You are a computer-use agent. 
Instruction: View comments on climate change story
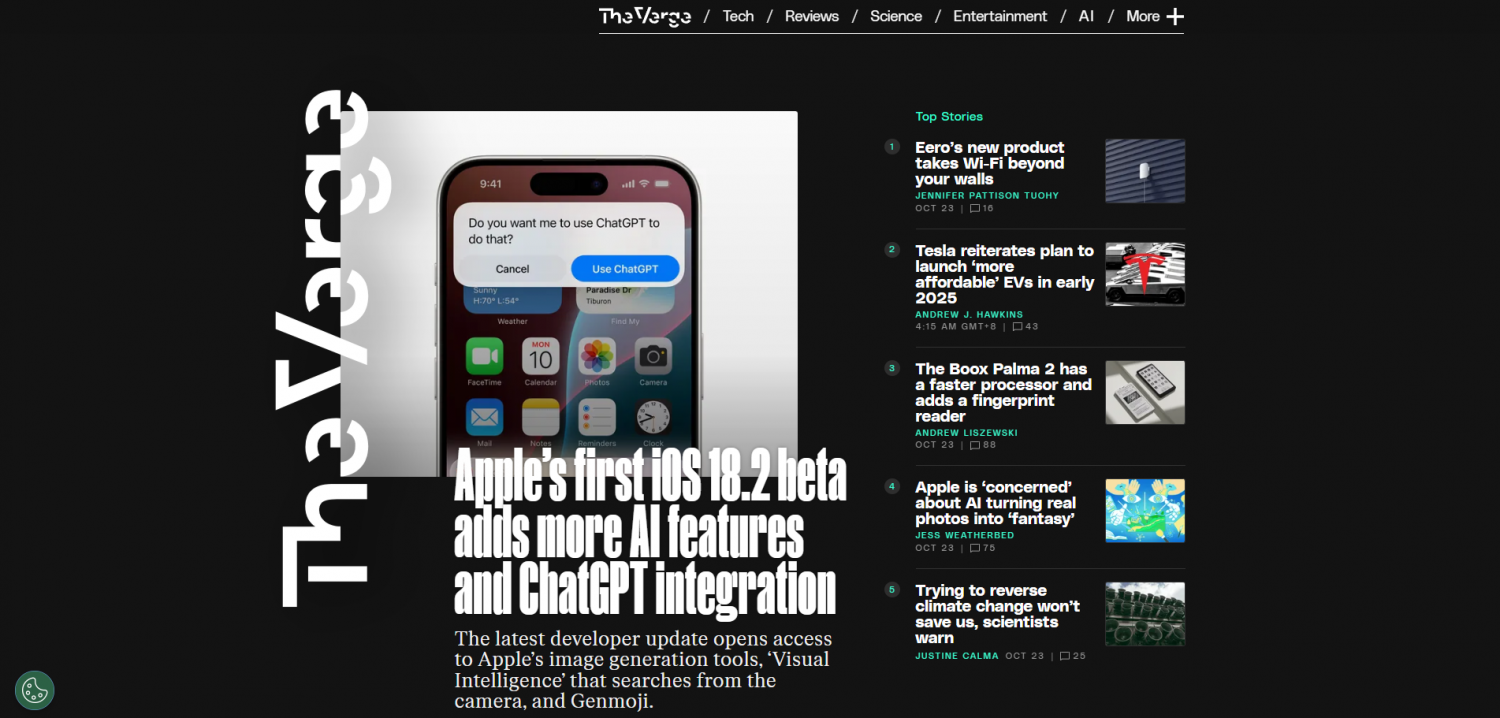pyautogui.click(x=1073, y=656)
